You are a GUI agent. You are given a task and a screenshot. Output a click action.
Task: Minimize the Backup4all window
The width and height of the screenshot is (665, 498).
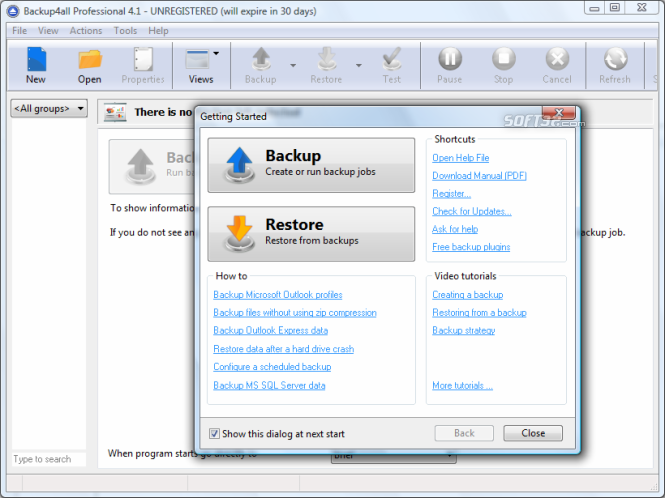point(594,8)
